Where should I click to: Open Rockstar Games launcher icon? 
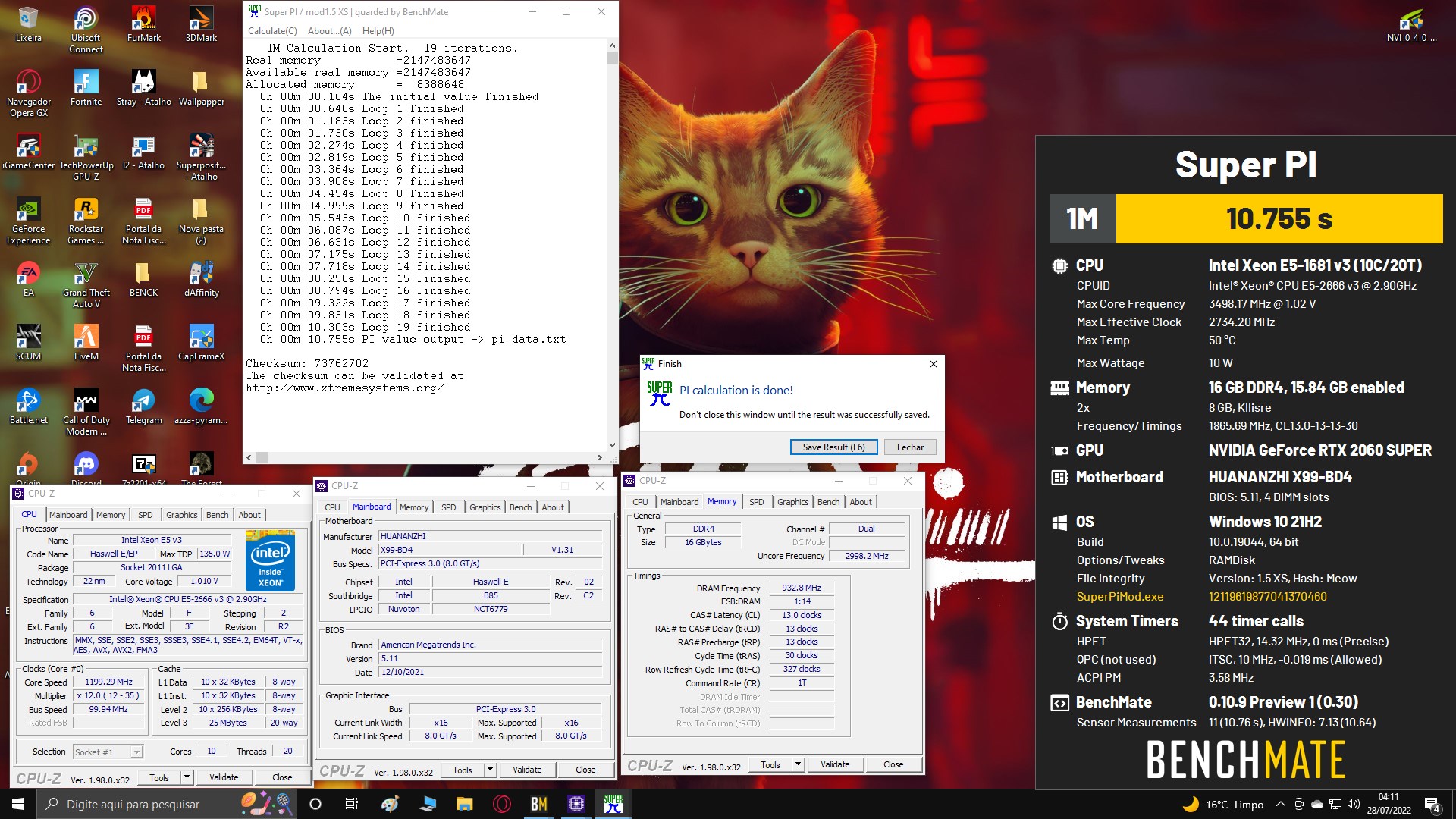pos(86,221)
